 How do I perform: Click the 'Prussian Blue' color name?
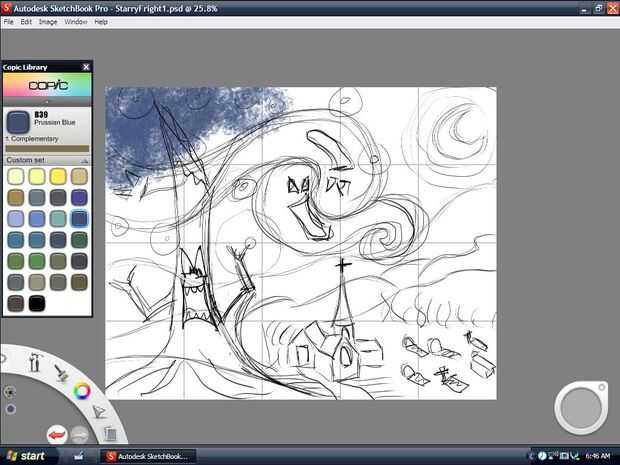pos(55,123)
